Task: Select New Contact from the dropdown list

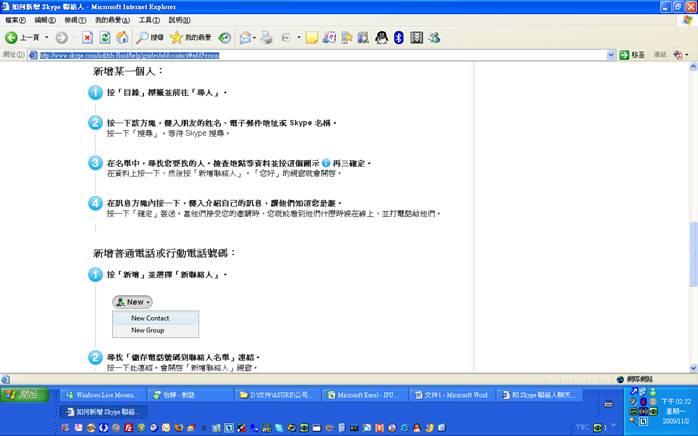Action: coord(150,318)
